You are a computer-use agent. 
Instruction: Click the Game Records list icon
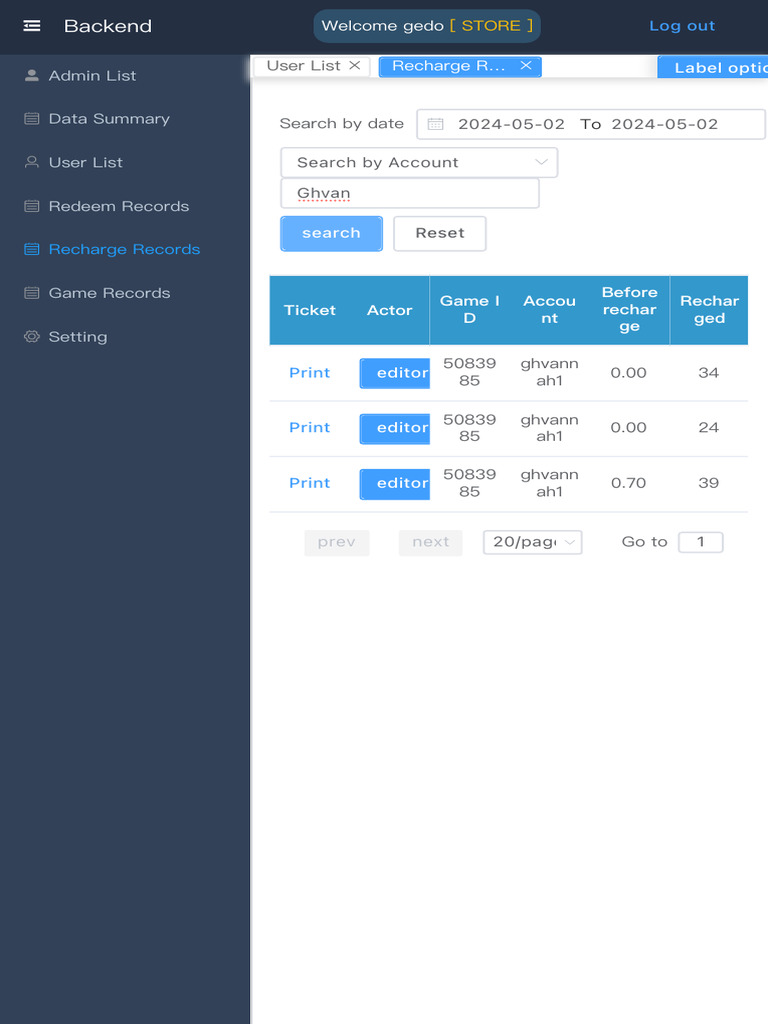[x=31, y=293]
